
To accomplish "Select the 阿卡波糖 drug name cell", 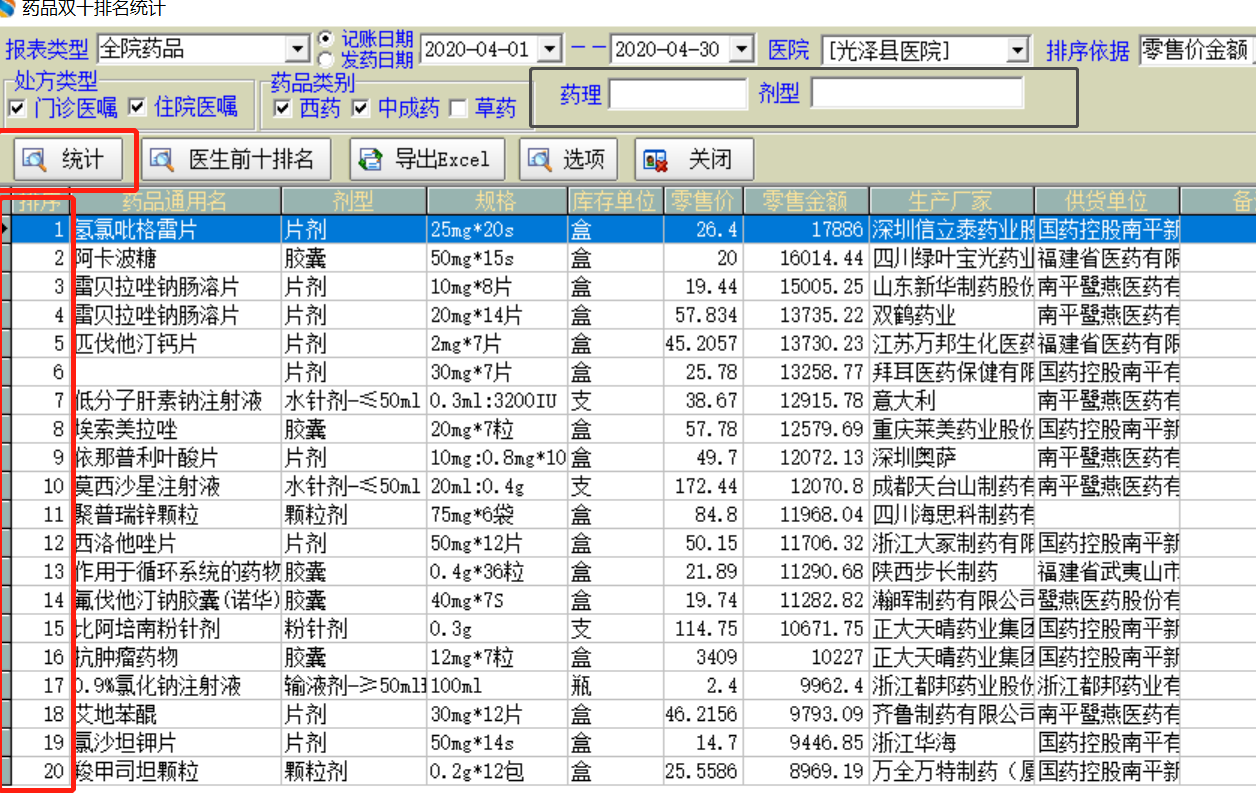I will 176,257.
